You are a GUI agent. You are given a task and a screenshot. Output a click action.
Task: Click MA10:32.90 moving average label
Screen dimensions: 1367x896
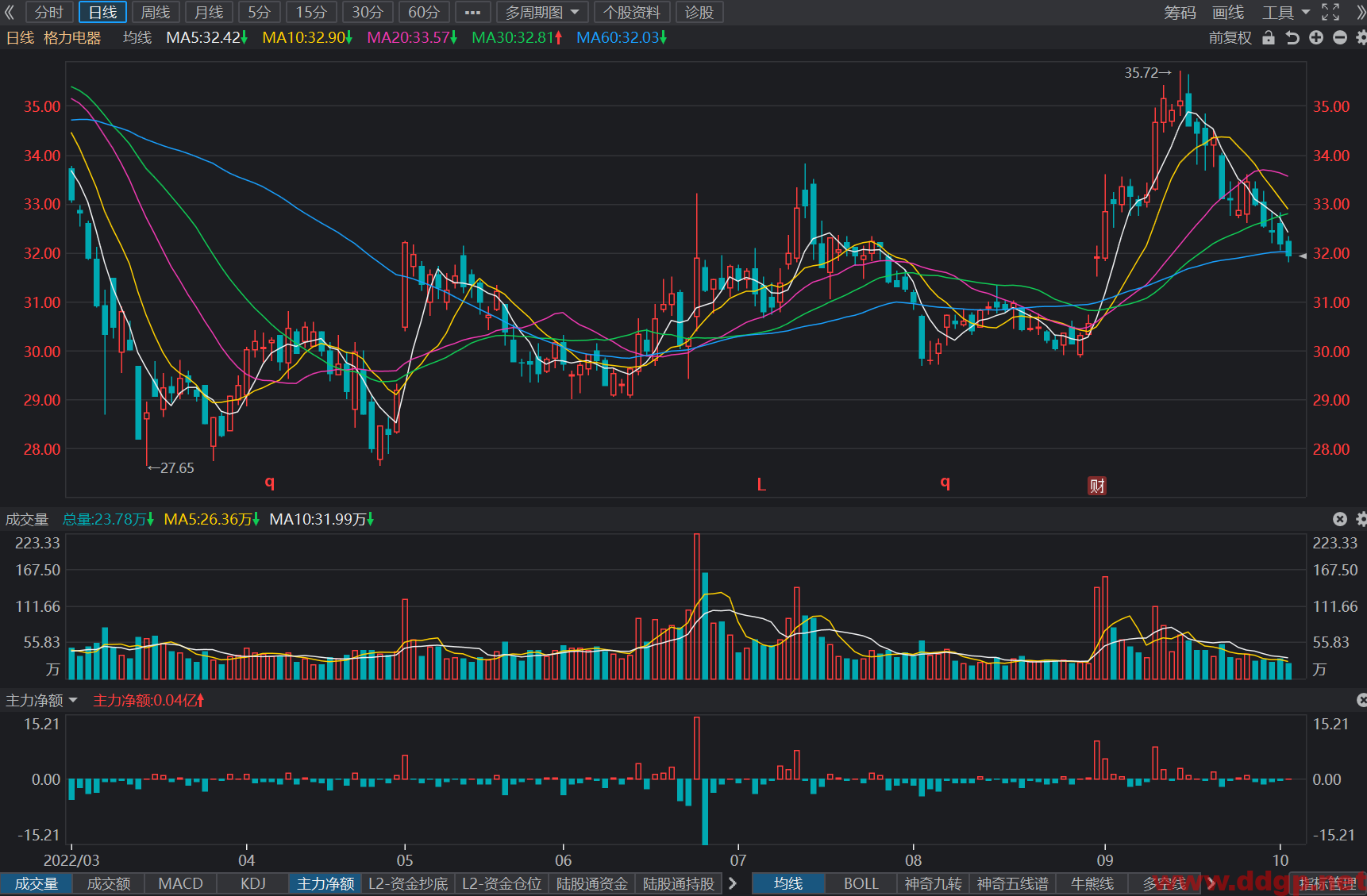(x=307, y=37)
